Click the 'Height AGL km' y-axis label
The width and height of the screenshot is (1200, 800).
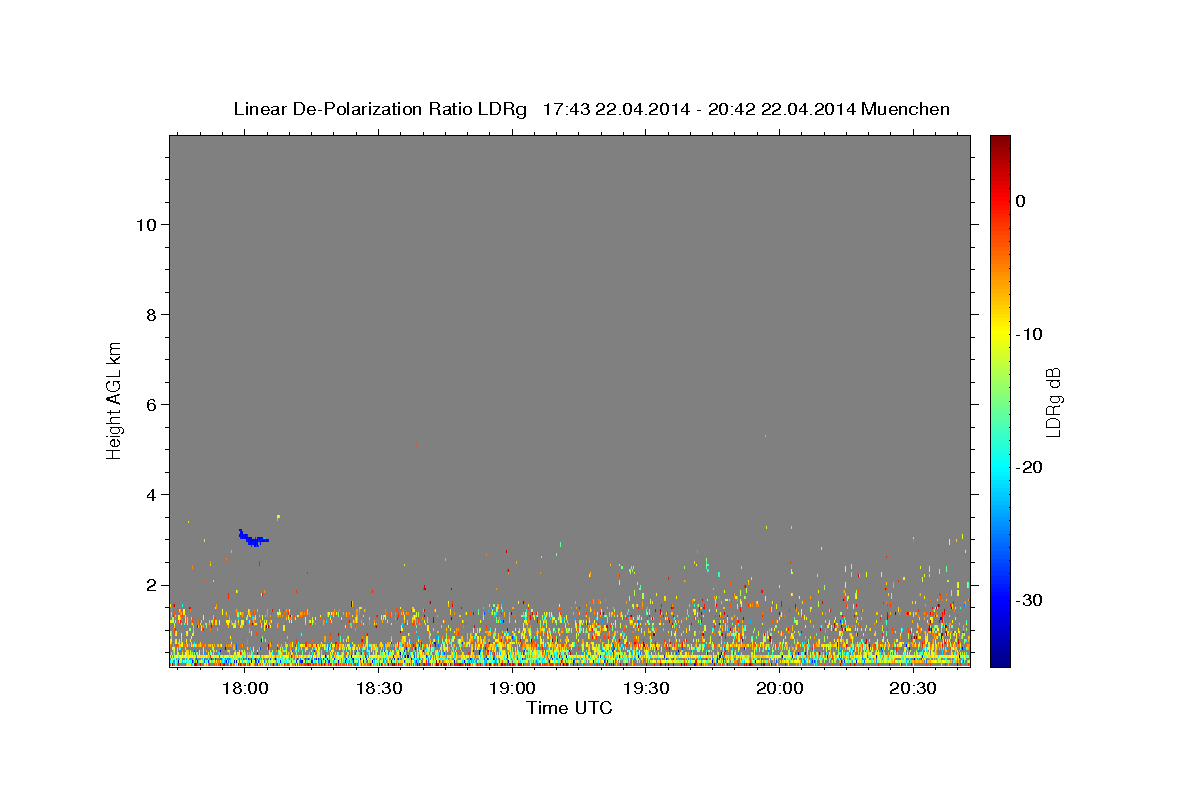pyautogui.click(x=115, y=400)
